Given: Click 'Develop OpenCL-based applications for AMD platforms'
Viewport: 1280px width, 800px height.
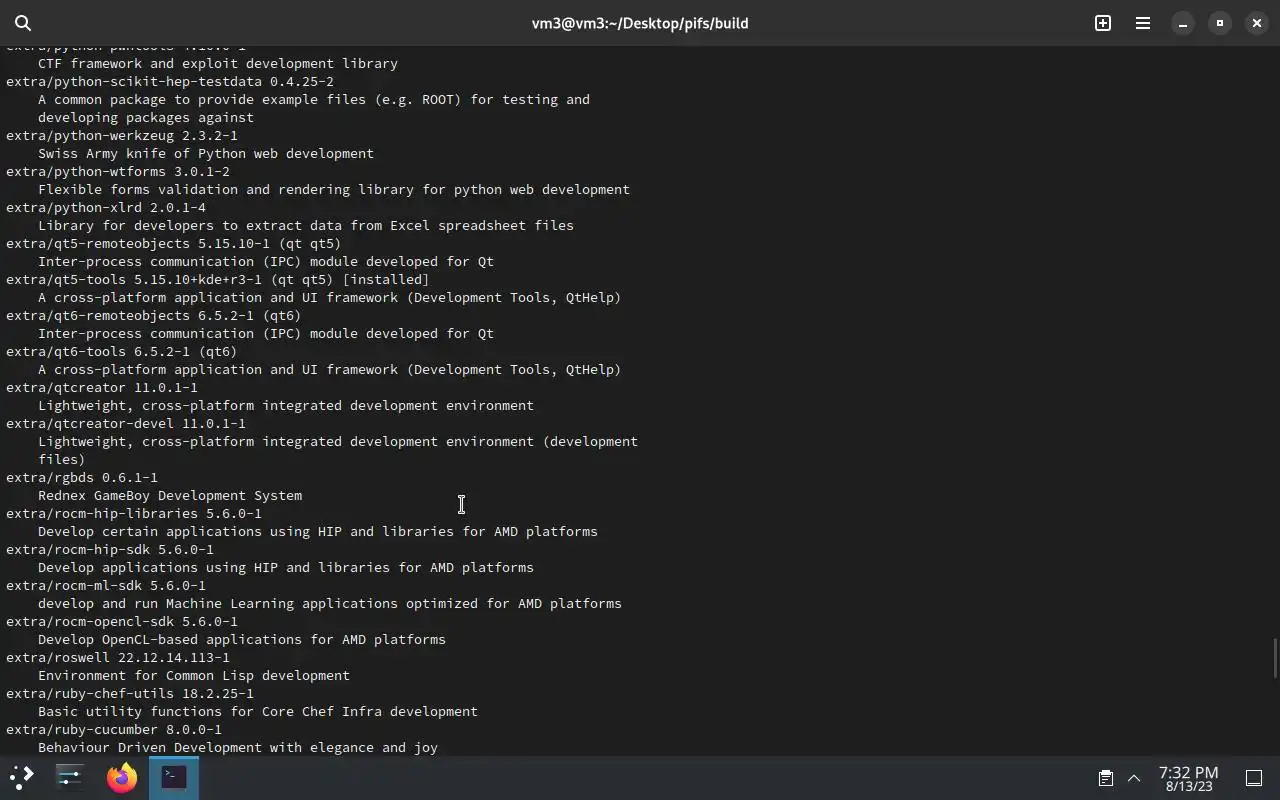Looking at the screenshot, I should 242,639.
